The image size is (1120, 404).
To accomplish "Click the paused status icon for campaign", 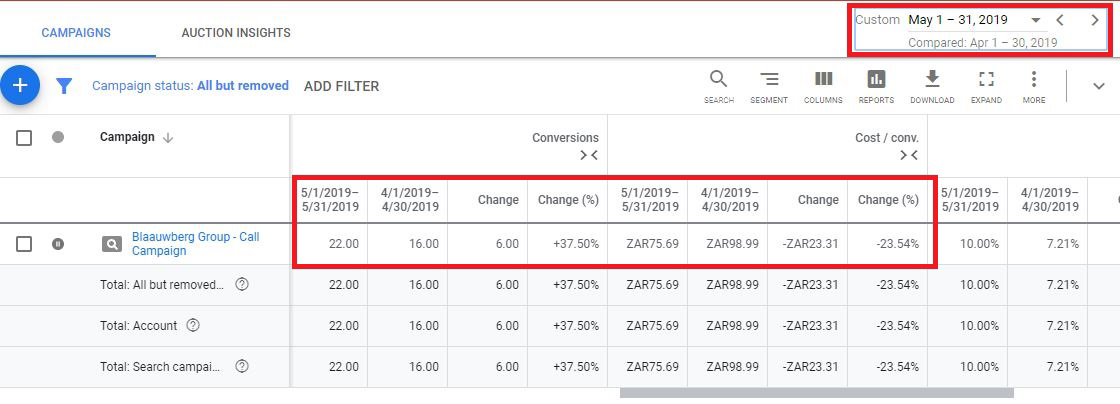I will tap(58, 244).
